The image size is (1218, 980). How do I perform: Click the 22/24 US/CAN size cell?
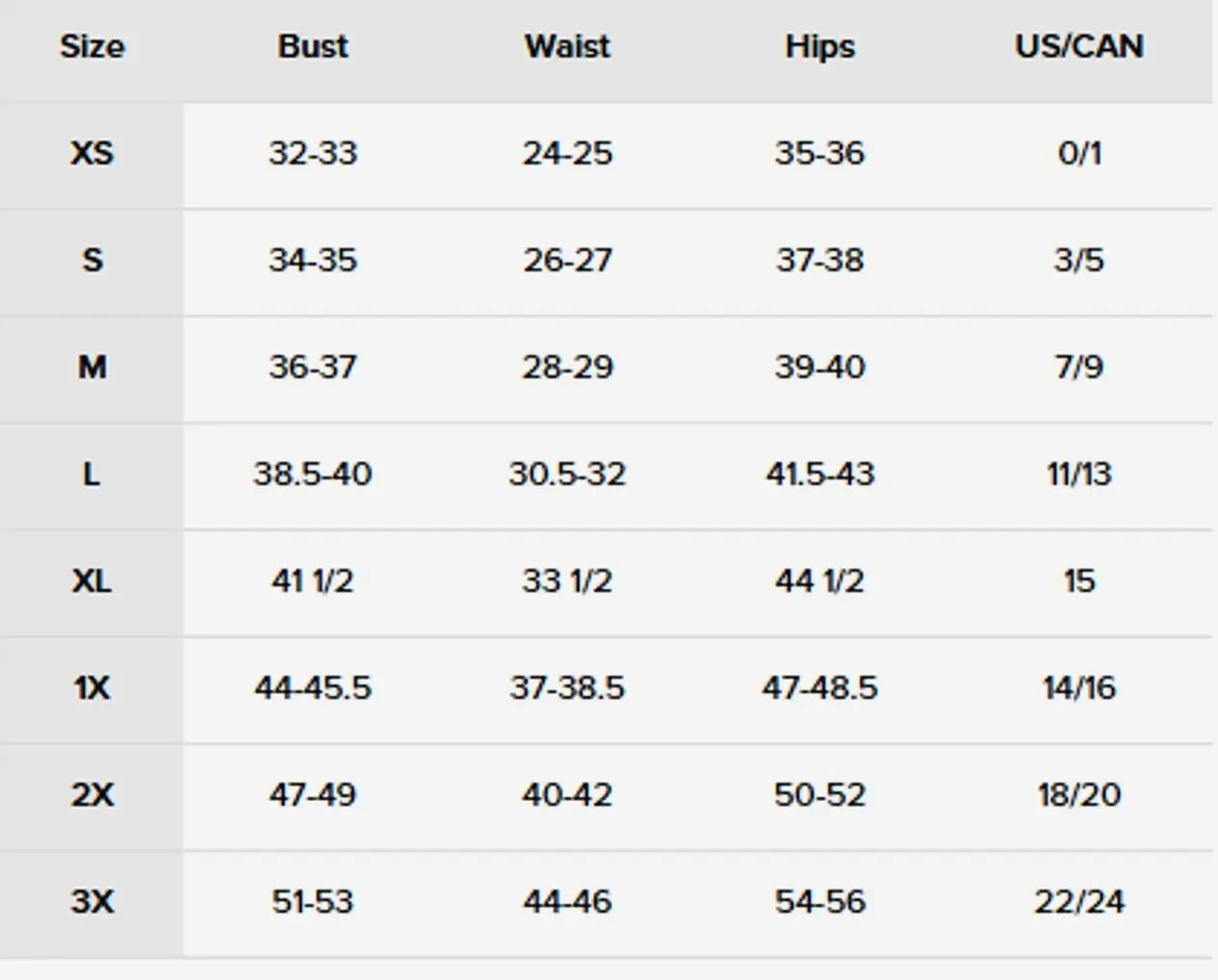pyautogui.click(x=1079, y=901)
